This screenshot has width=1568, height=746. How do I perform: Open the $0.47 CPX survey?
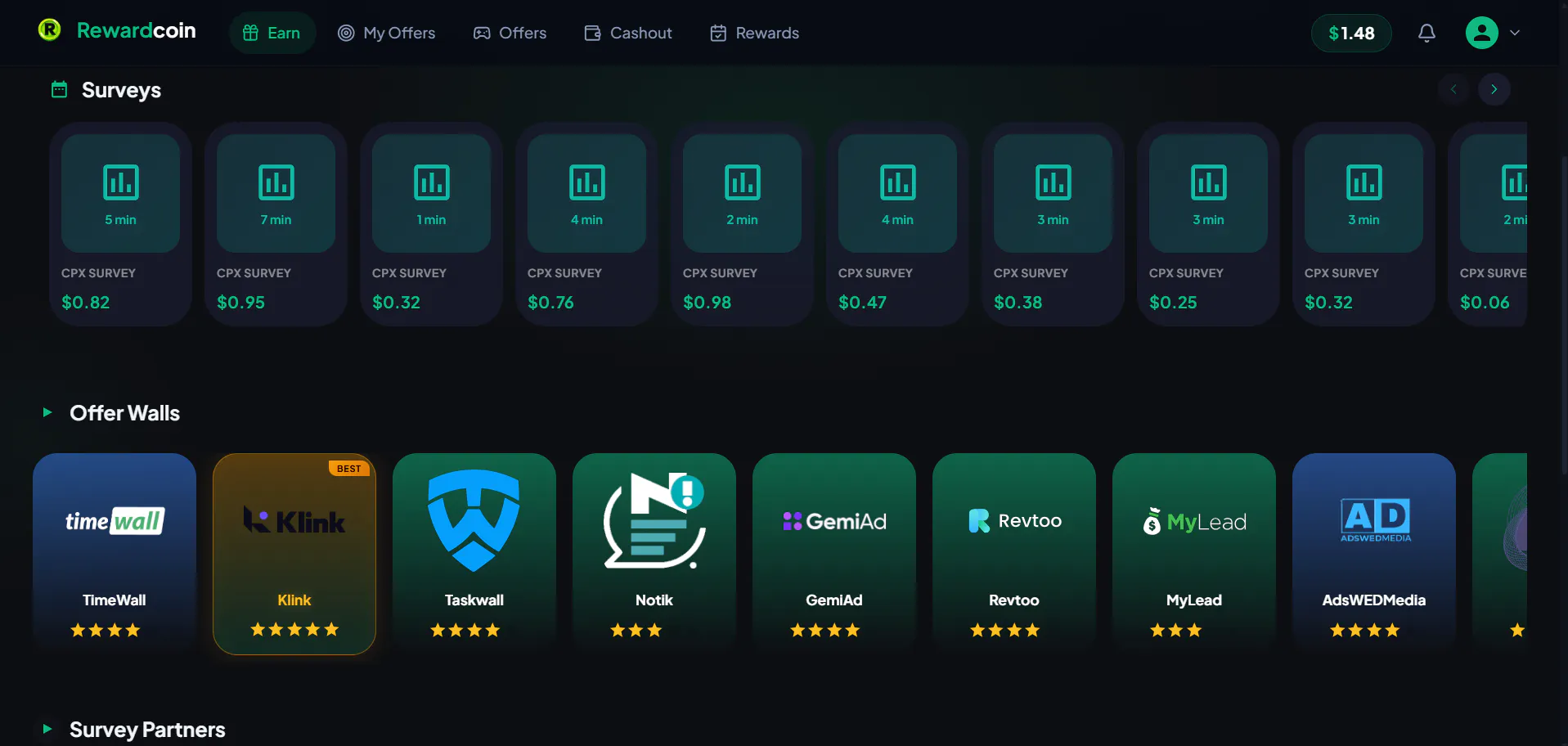[x=897, y=224]
